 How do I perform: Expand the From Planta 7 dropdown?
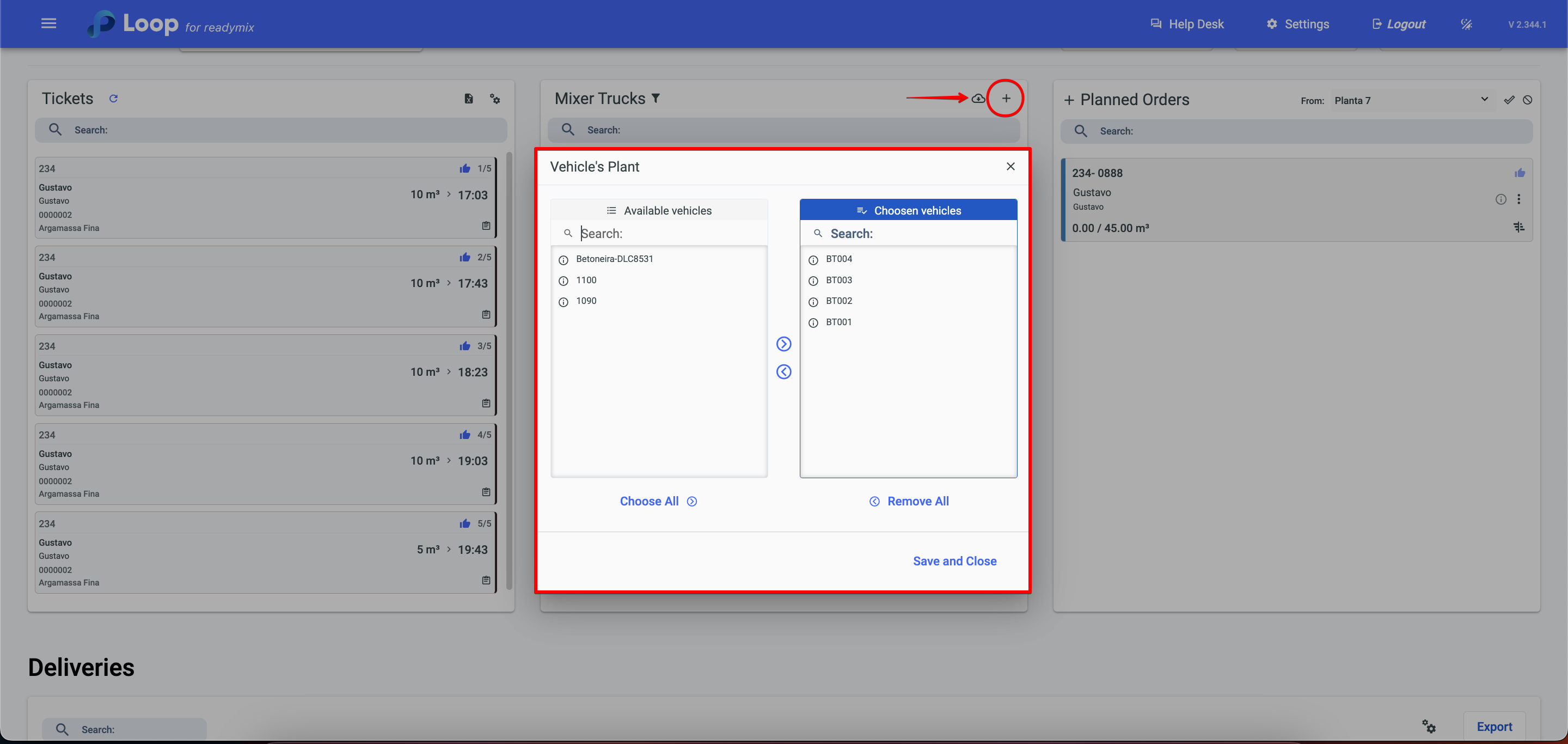pos(1484,100)
